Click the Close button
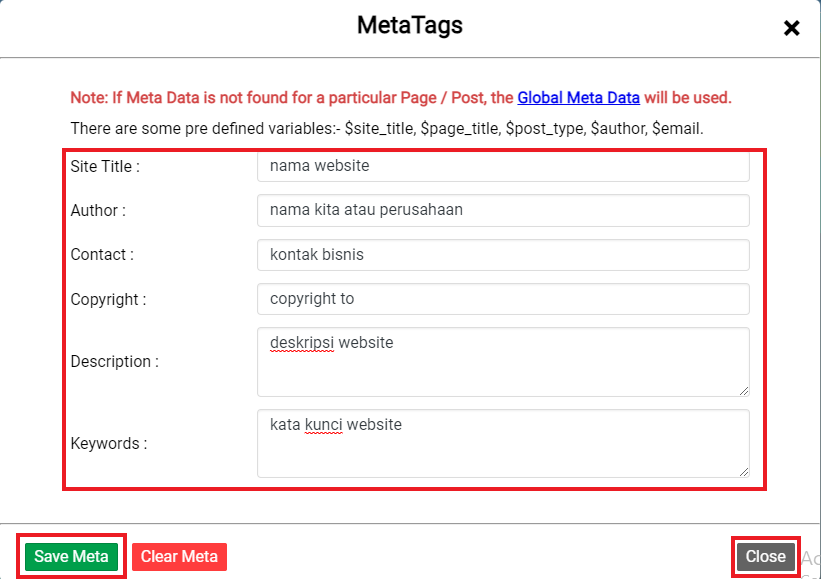Screen dimensions: 821x579 point(765,556)
